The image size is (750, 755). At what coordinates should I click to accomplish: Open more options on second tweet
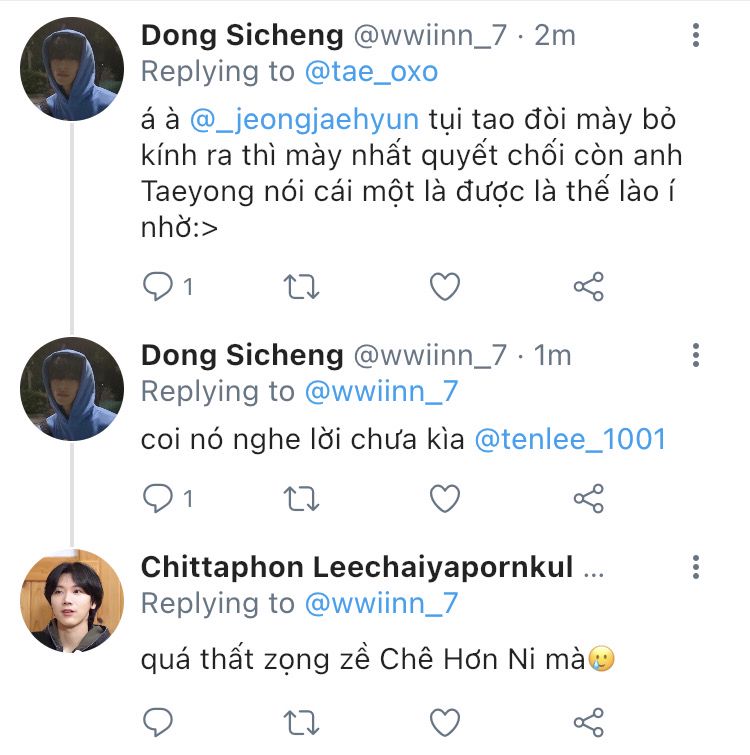696,356
